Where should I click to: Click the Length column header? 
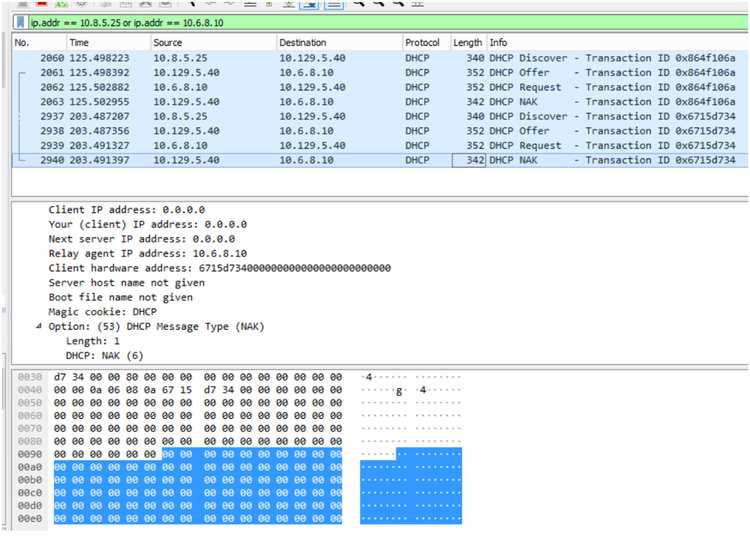coord(467,43)
